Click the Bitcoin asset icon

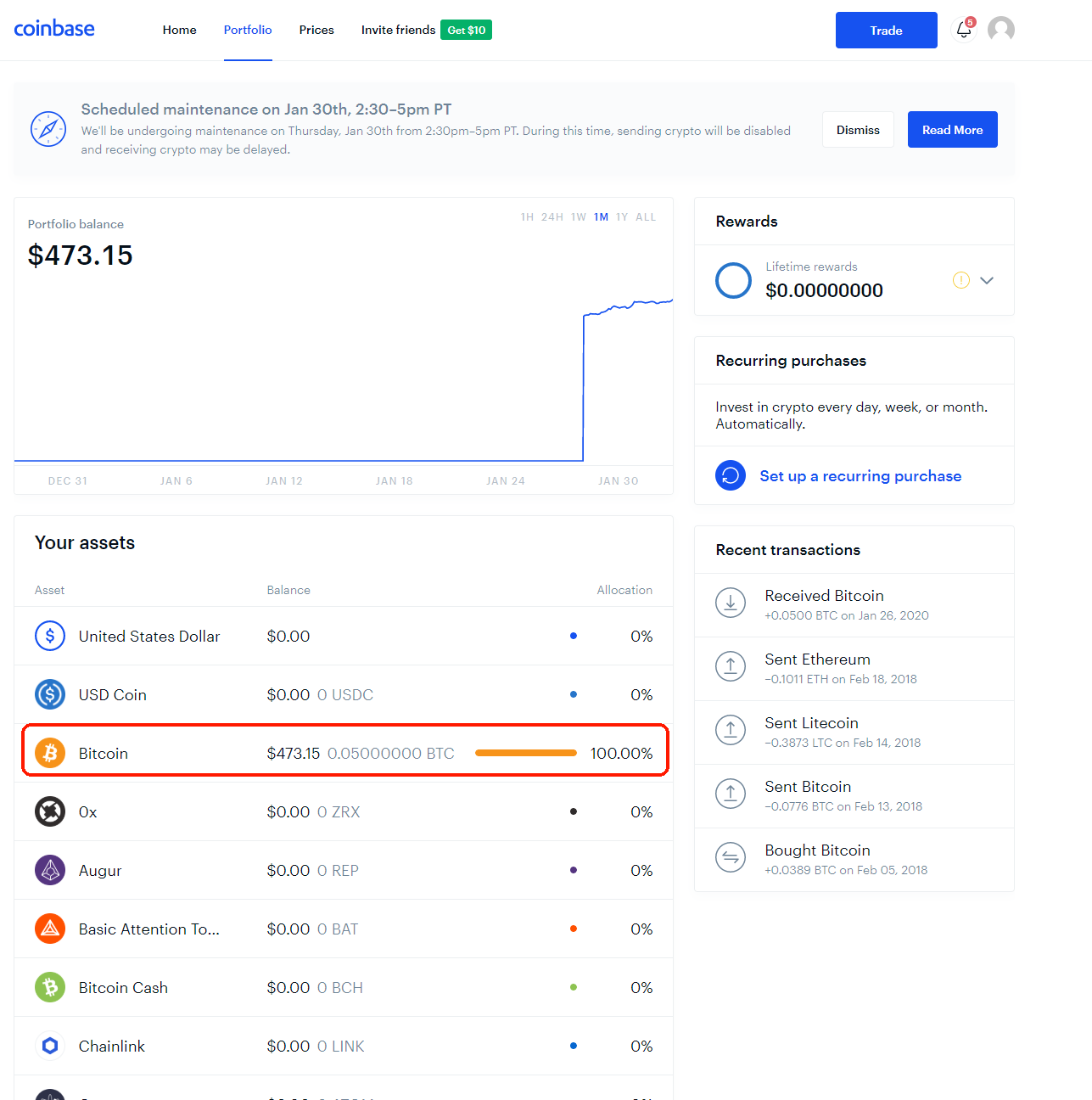[x=50, y=753]
